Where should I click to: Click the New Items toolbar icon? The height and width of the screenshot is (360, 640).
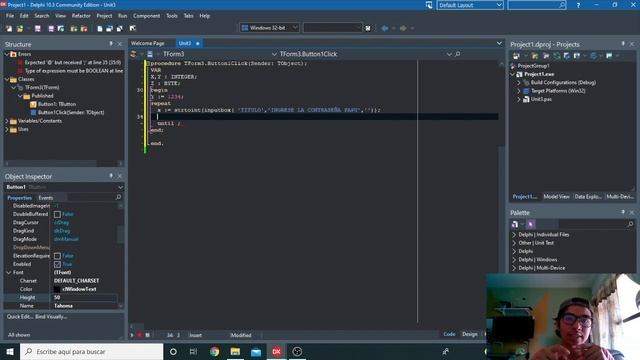(9, 29)
